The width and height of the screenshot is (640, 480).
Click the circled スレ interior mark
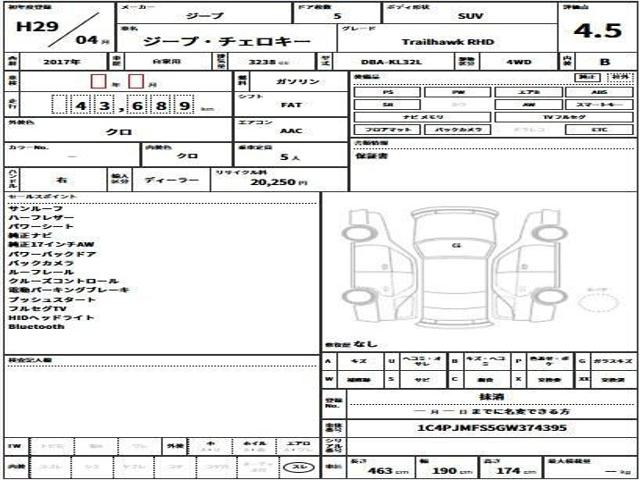[x=298, y=468]
